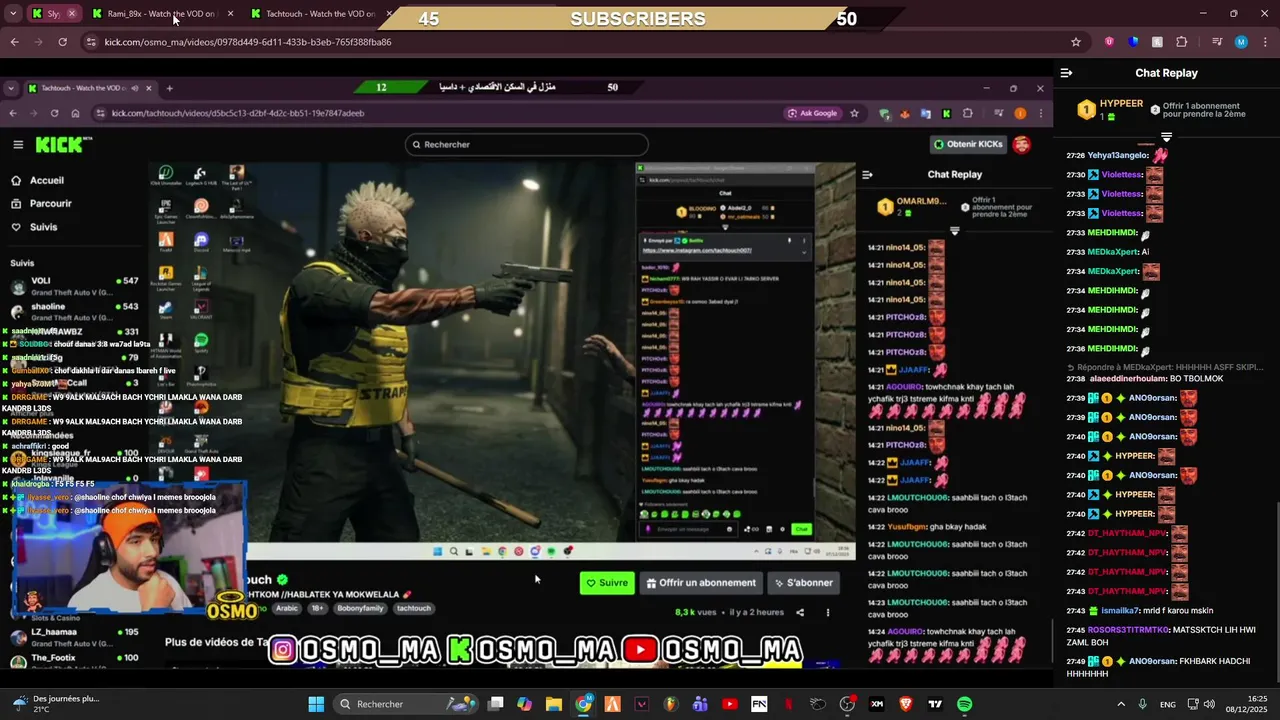Open the more options dots under the video

(828, 612)
